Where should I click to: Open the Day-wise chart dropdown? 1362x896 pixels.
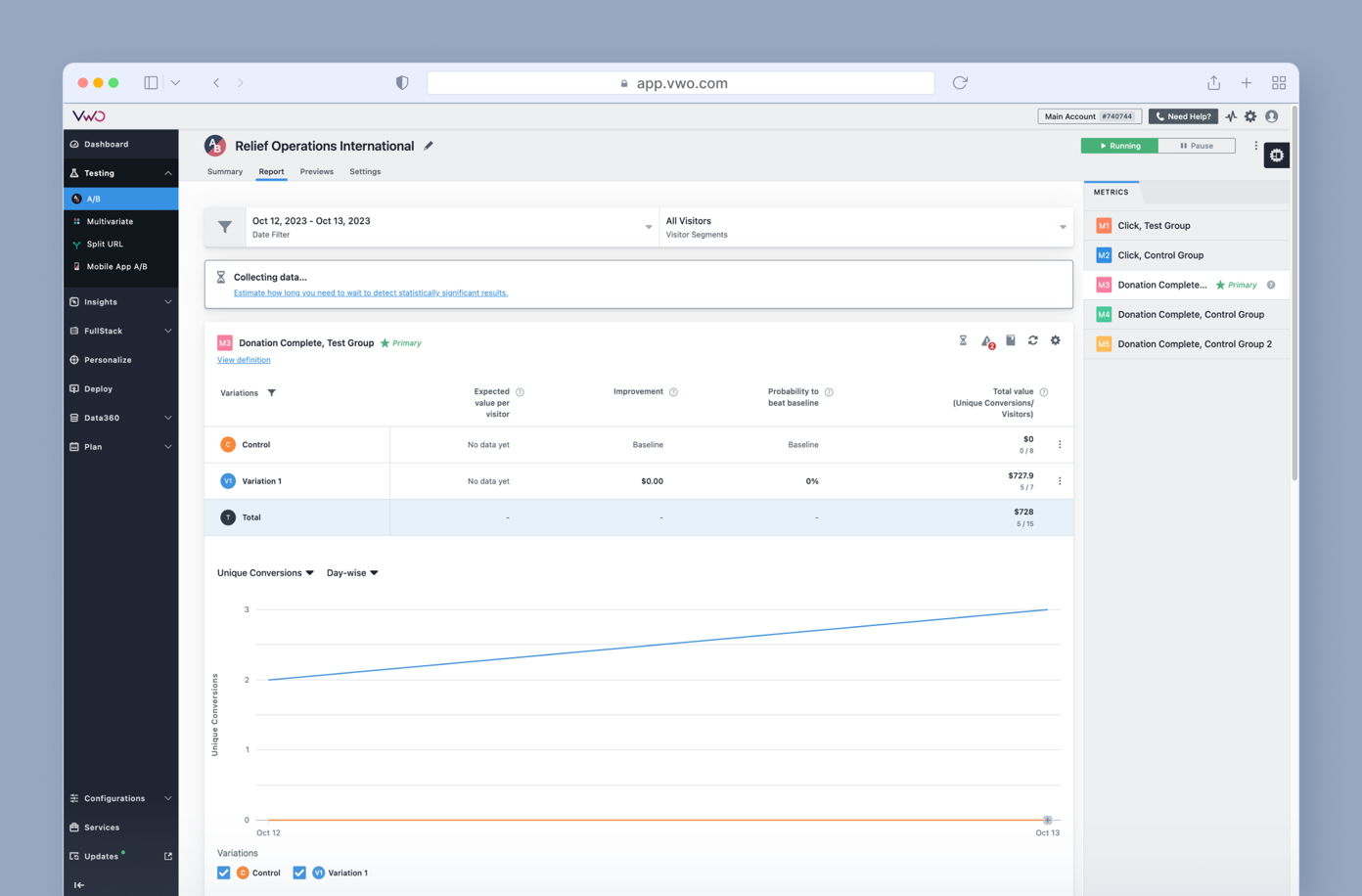click(x=352, y=573)
